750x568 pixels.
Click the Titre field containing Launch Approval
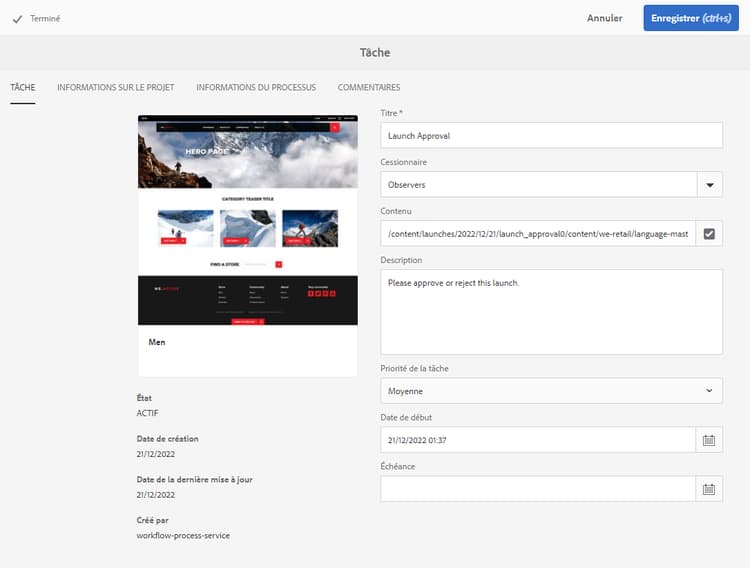551,135
